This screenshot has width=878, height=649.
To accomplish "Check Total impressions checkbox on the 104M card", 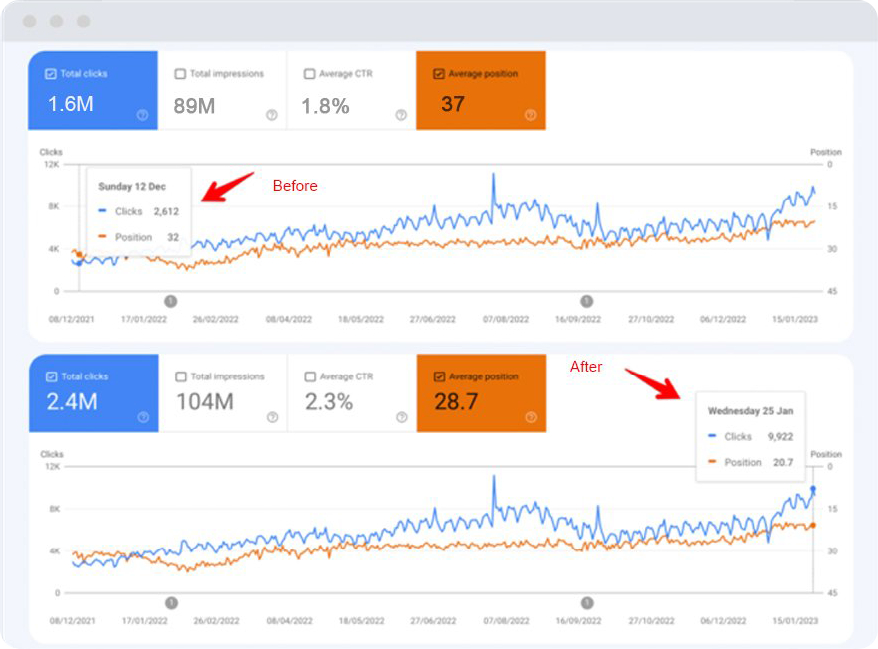I will [180, 377].
